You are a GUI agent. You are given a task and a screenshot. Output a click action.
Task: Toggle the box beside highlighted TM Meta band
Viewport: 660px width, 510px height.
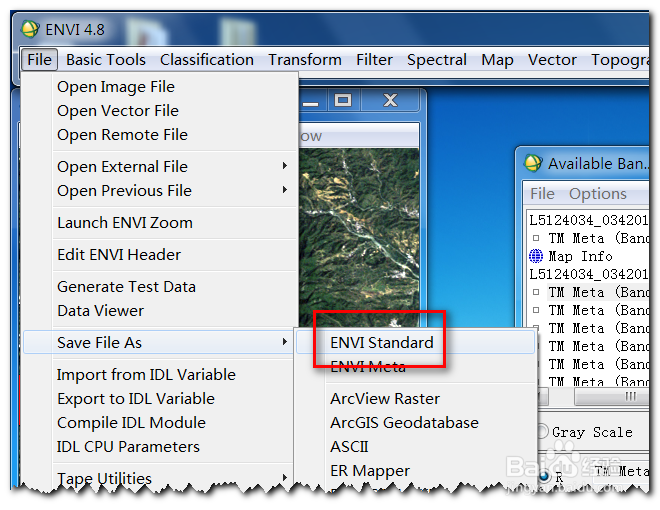pyautogui.click(x=536, y=292)
